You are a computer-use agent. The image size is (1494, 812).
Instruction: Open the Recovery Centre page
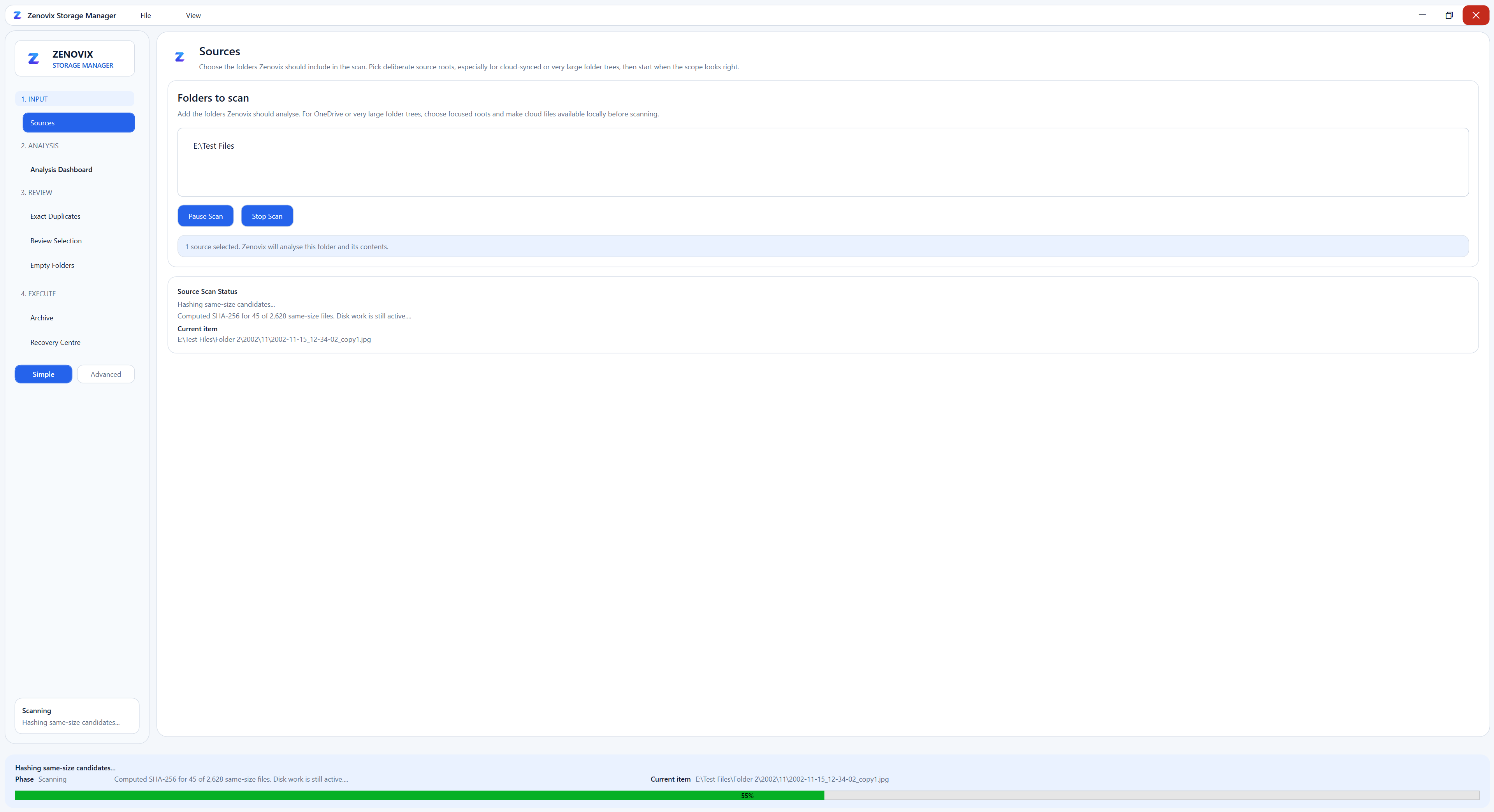[x=56, y=343]
